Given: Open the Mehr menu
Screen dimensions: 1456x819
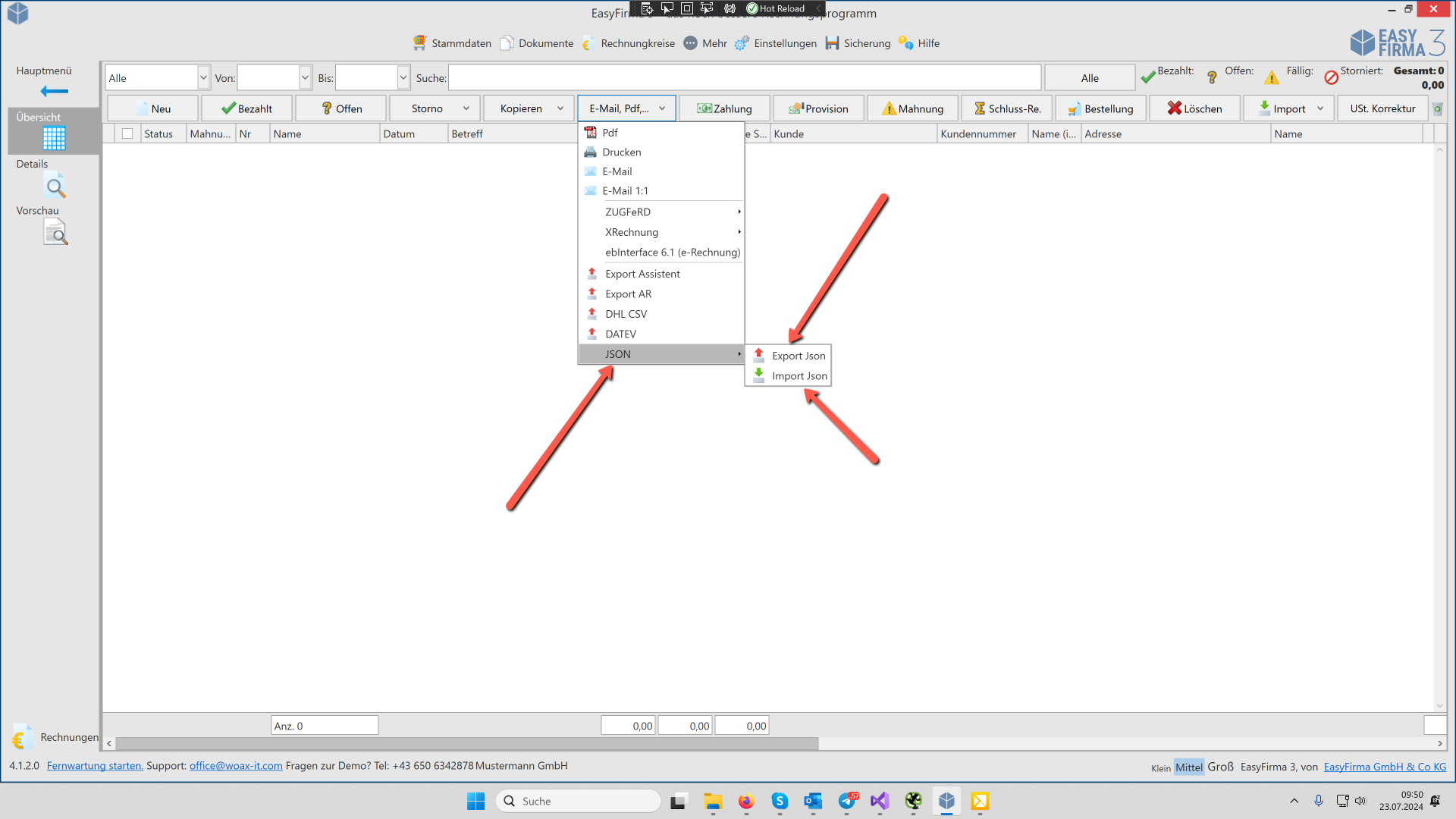Looking at the screenshot, I should pyautogui.click(x=704, y=43).
